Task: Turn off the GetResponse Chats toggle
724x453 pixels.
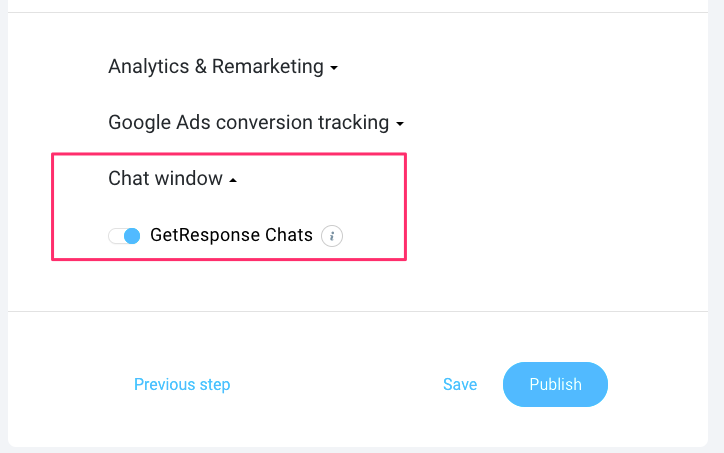Action: 124,236
